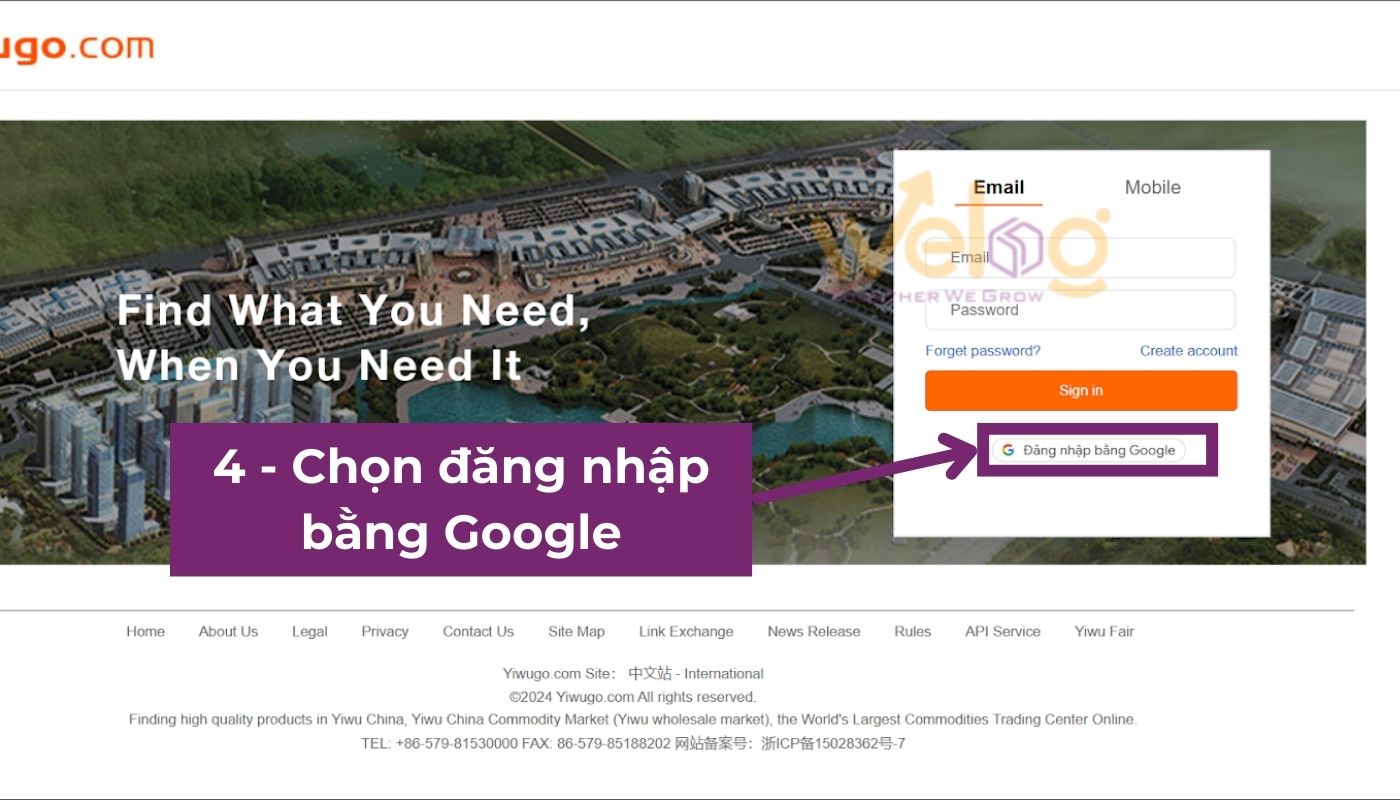1400x800 pixels.
Task: Open the News Release footer link
Action: 814,632
